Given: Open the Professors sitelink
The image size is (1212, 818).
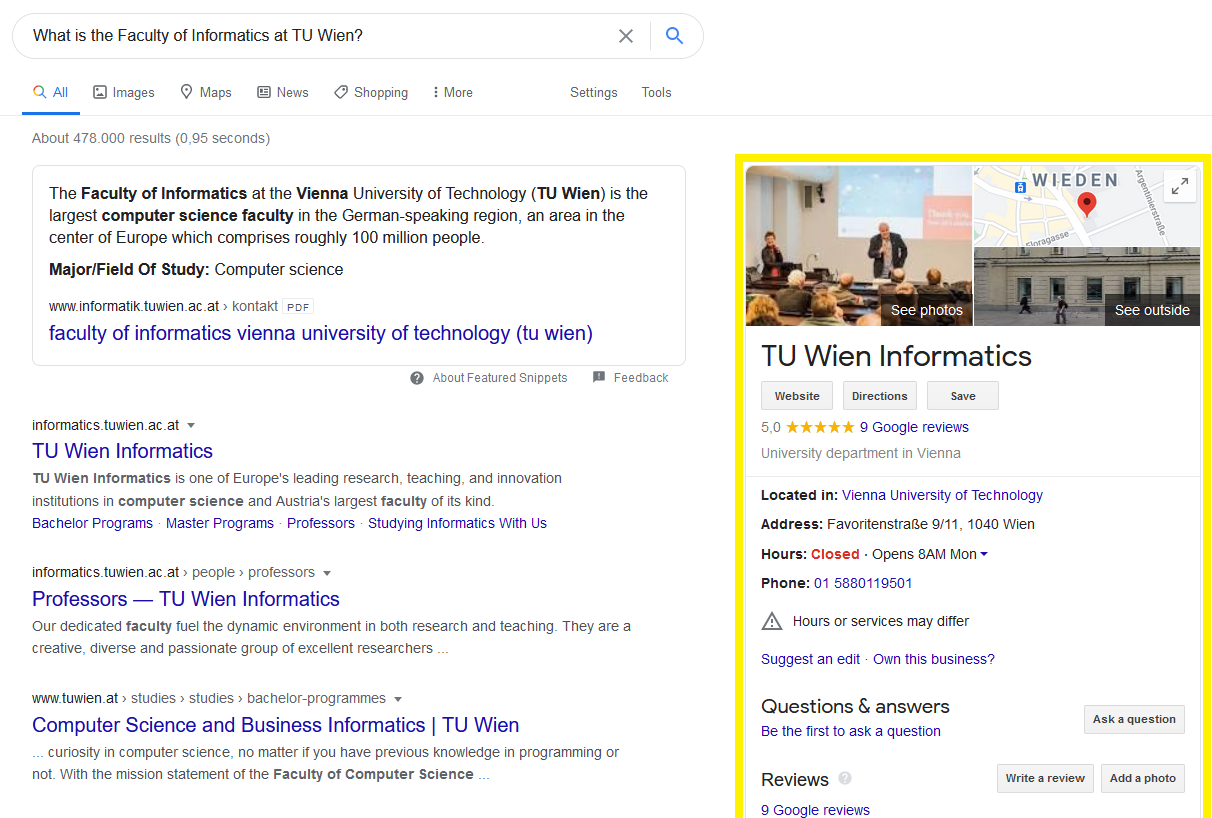Looking at the screenshot, I should (321, 523).
